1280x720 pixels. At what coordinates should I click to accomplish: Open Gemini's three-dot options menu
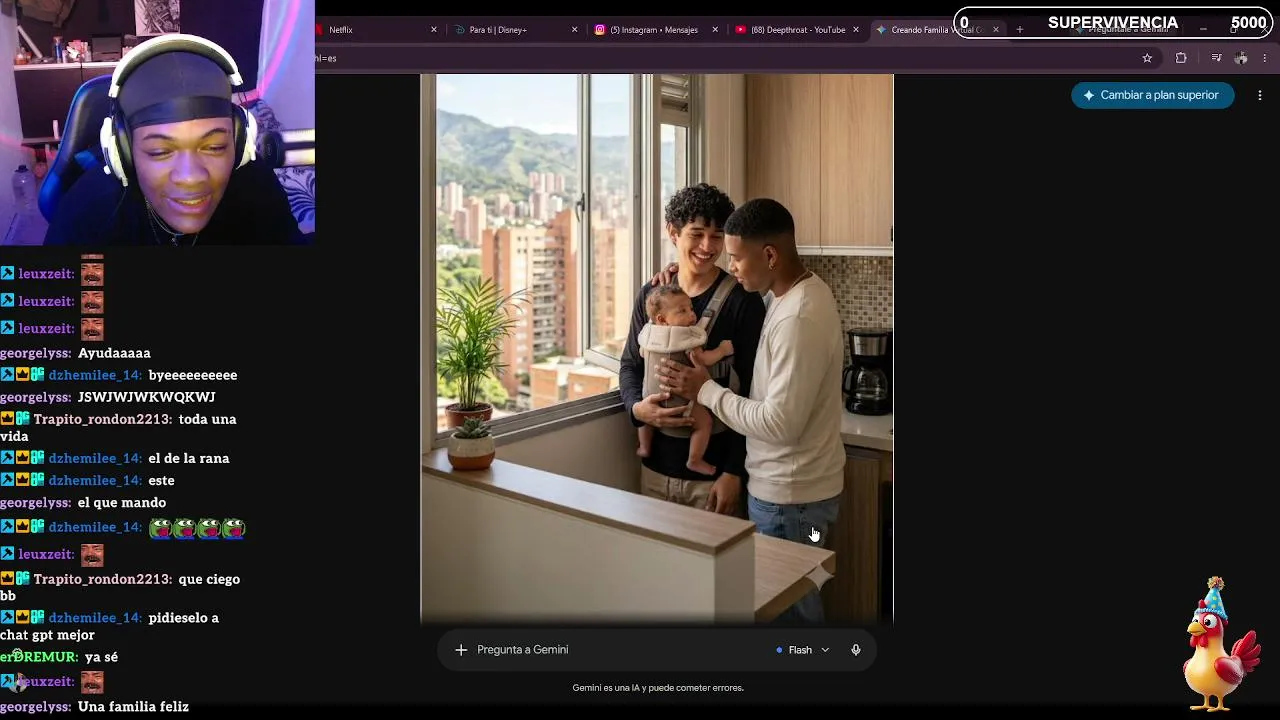(1260, 95)
